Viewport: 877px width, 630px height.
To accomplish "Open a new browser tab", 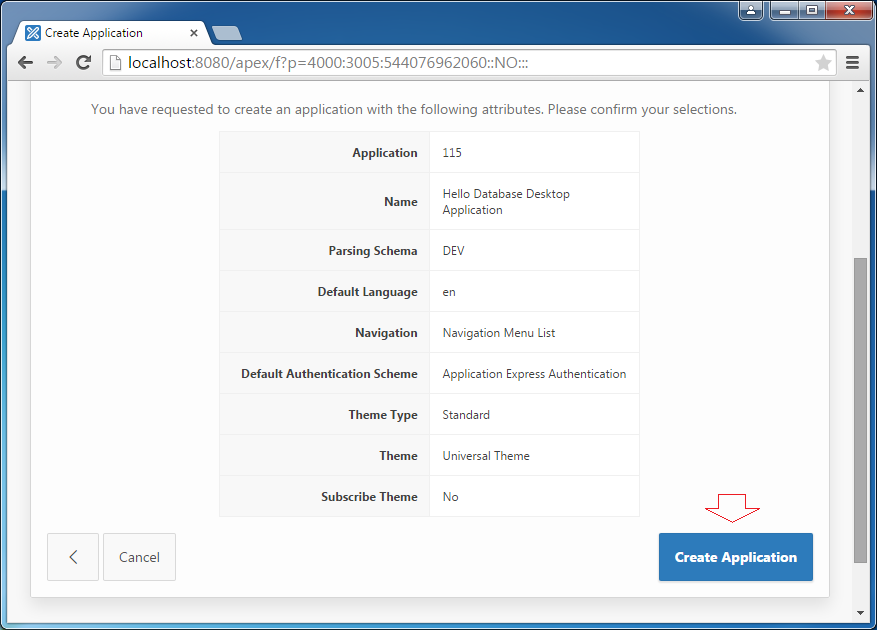I will click(227, 33).
